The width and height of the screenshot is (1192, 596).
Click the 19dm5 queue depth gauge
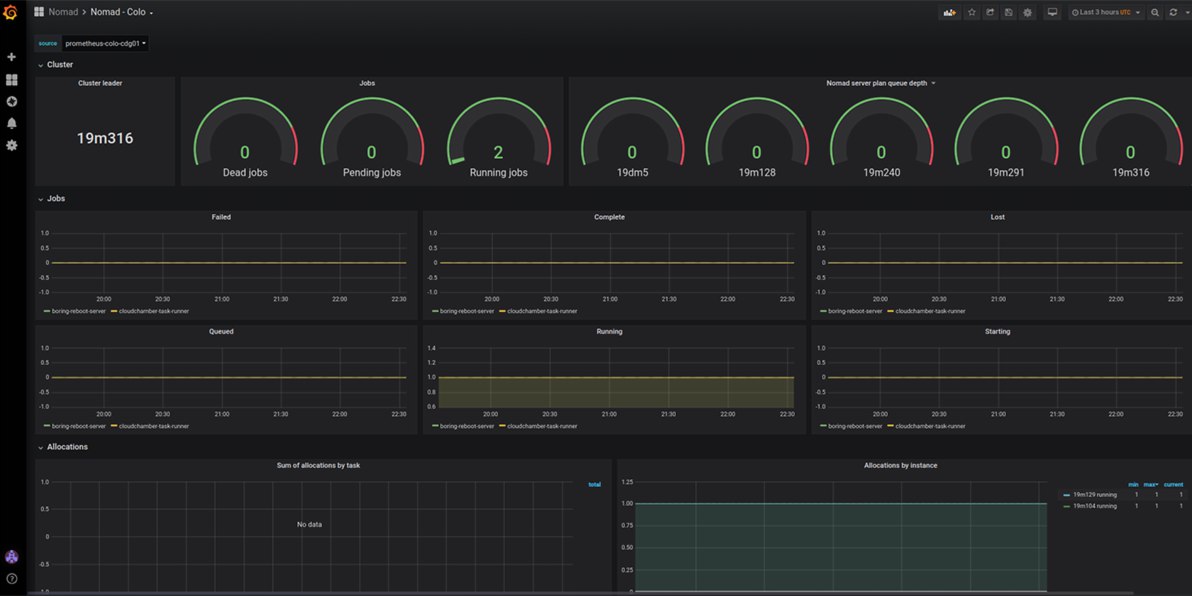pos(632,138)
